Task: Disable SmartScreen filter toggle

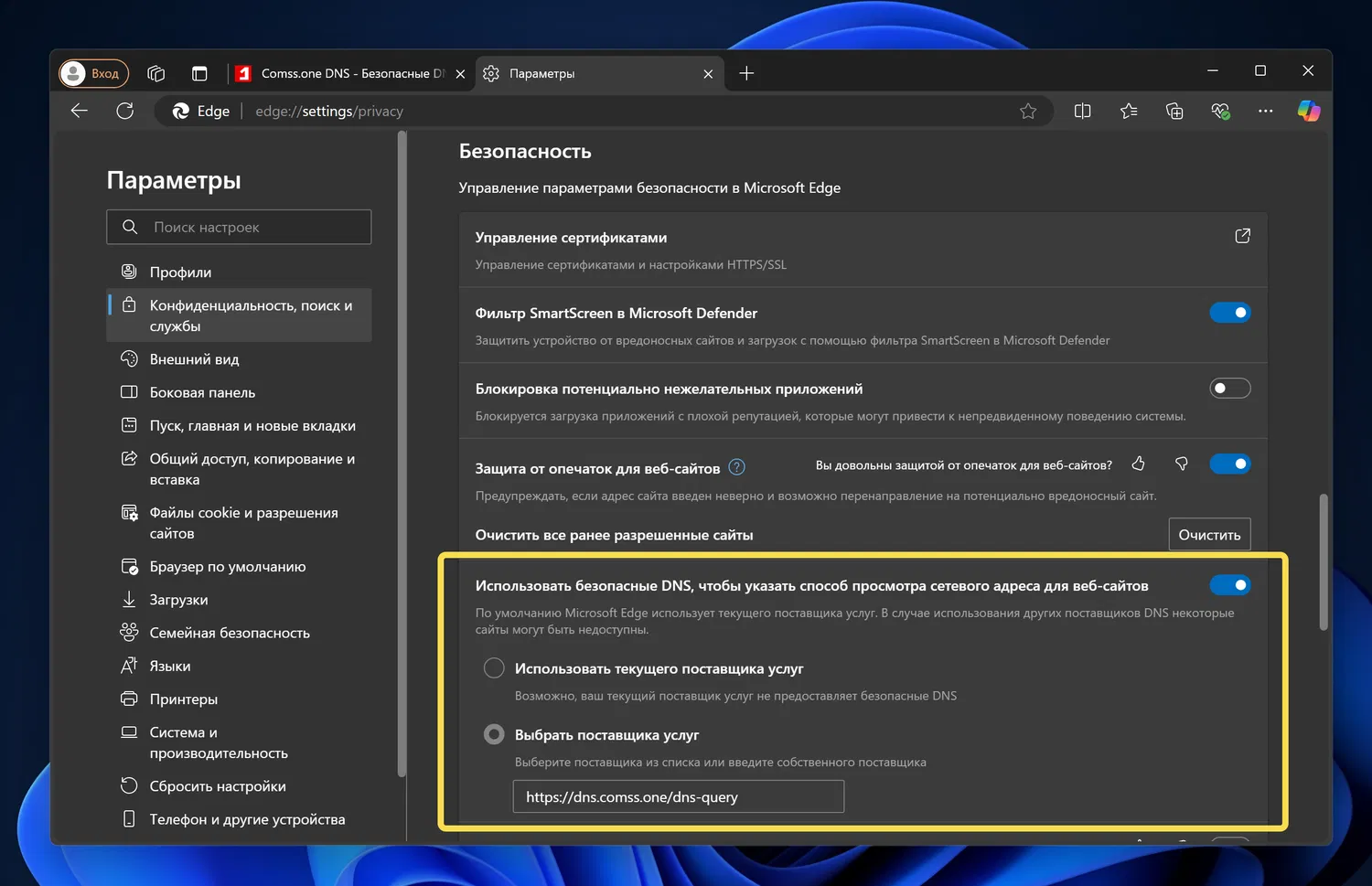Action: [x=1229, y=313]
